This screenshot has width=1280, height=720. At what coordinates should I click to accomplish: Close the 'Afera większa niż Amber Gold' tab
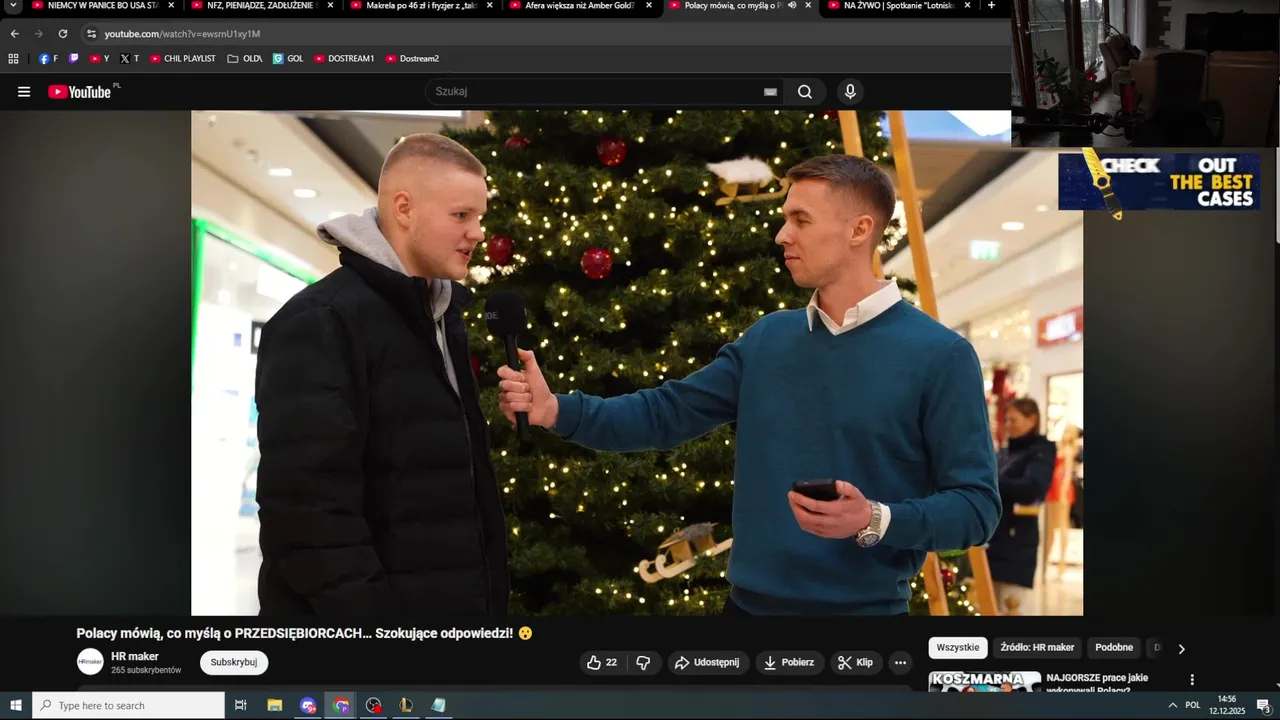tap(648, 6)
